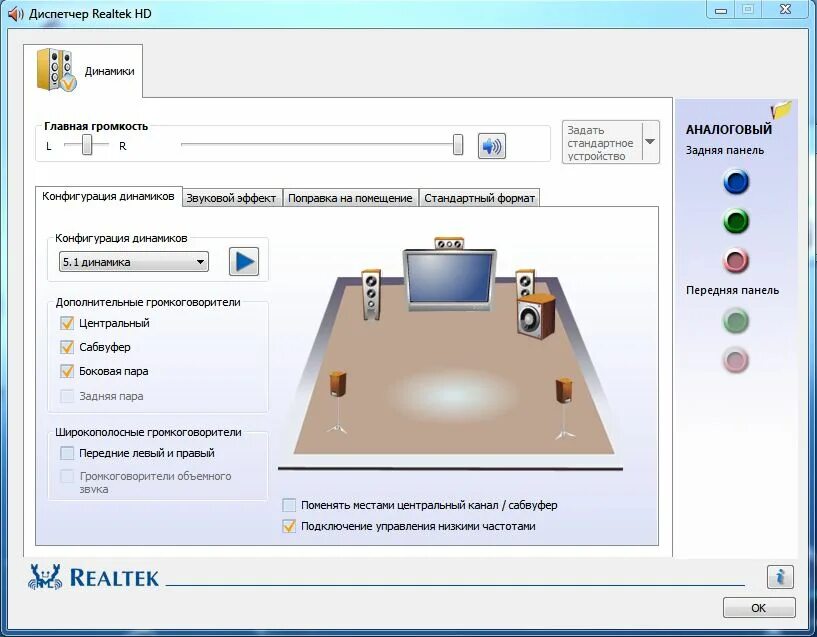Viewport: 817px width, 637px height.
Task: Close the Диспетчер Realtek HD window
Action: 785,10
